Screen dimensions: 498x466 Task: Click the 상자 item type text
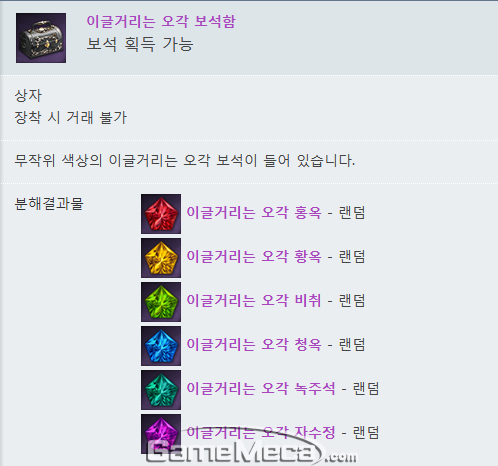point(28,96)
